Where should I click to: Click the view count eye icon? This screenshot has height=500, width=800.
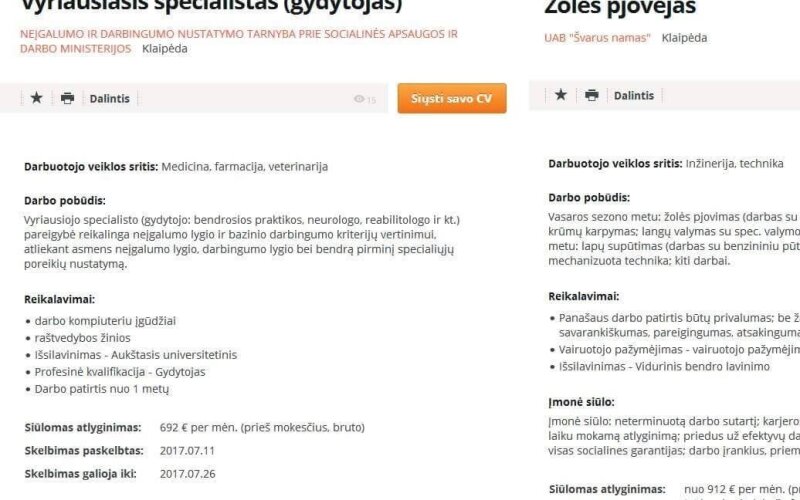[359, 98]
